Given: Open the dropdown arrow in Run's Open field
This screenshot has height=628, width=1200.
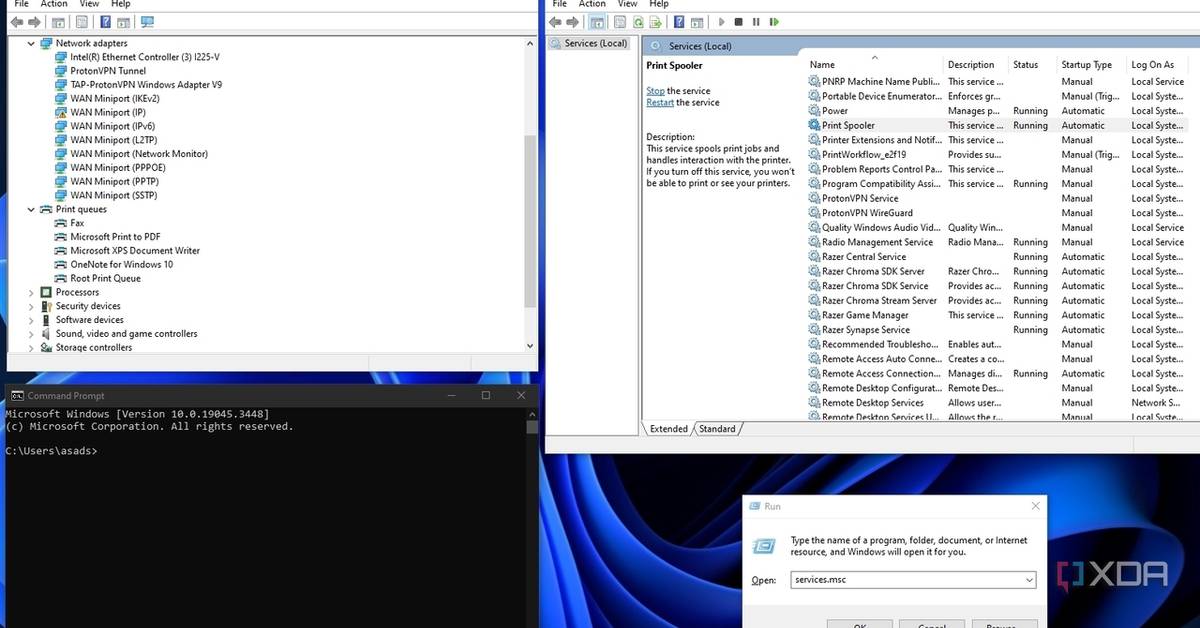Looking at the screenshot, I should pyautogui.click(x=1029, y=580).
